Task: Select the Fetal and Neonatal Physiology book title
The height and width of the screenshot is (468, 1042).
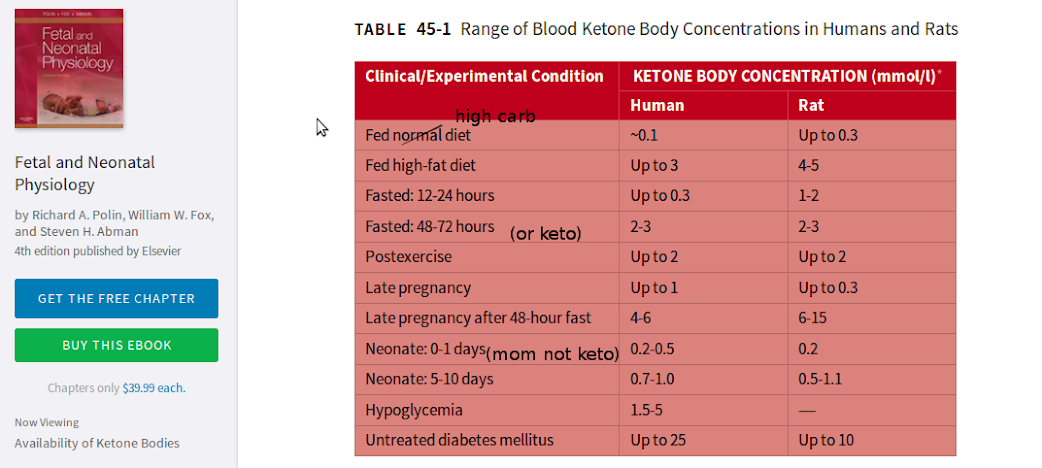Action: pos(84,174)
